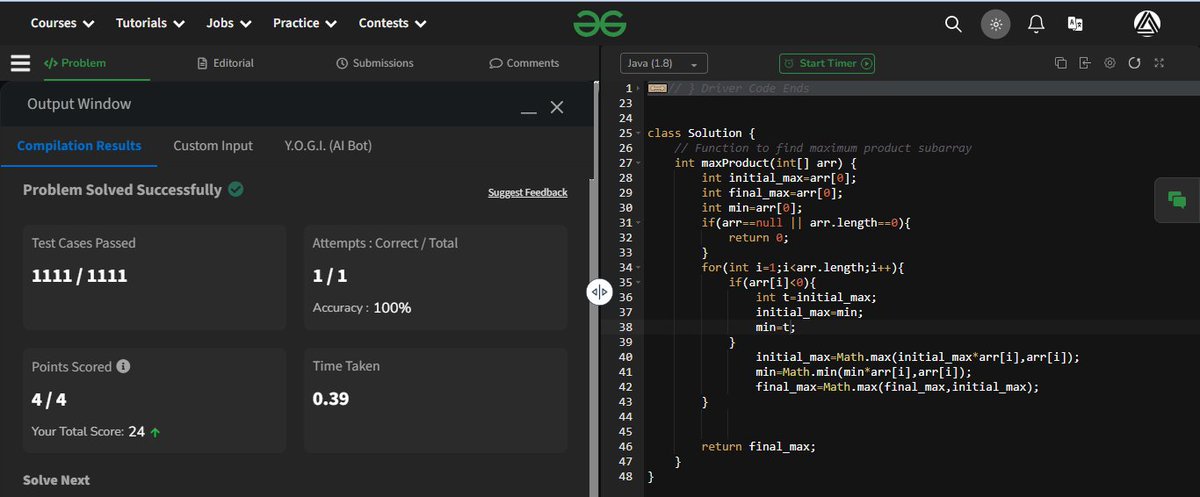
Task: Open the hamburger side menu
Action: pyautogui.click(x=21, y=63)
